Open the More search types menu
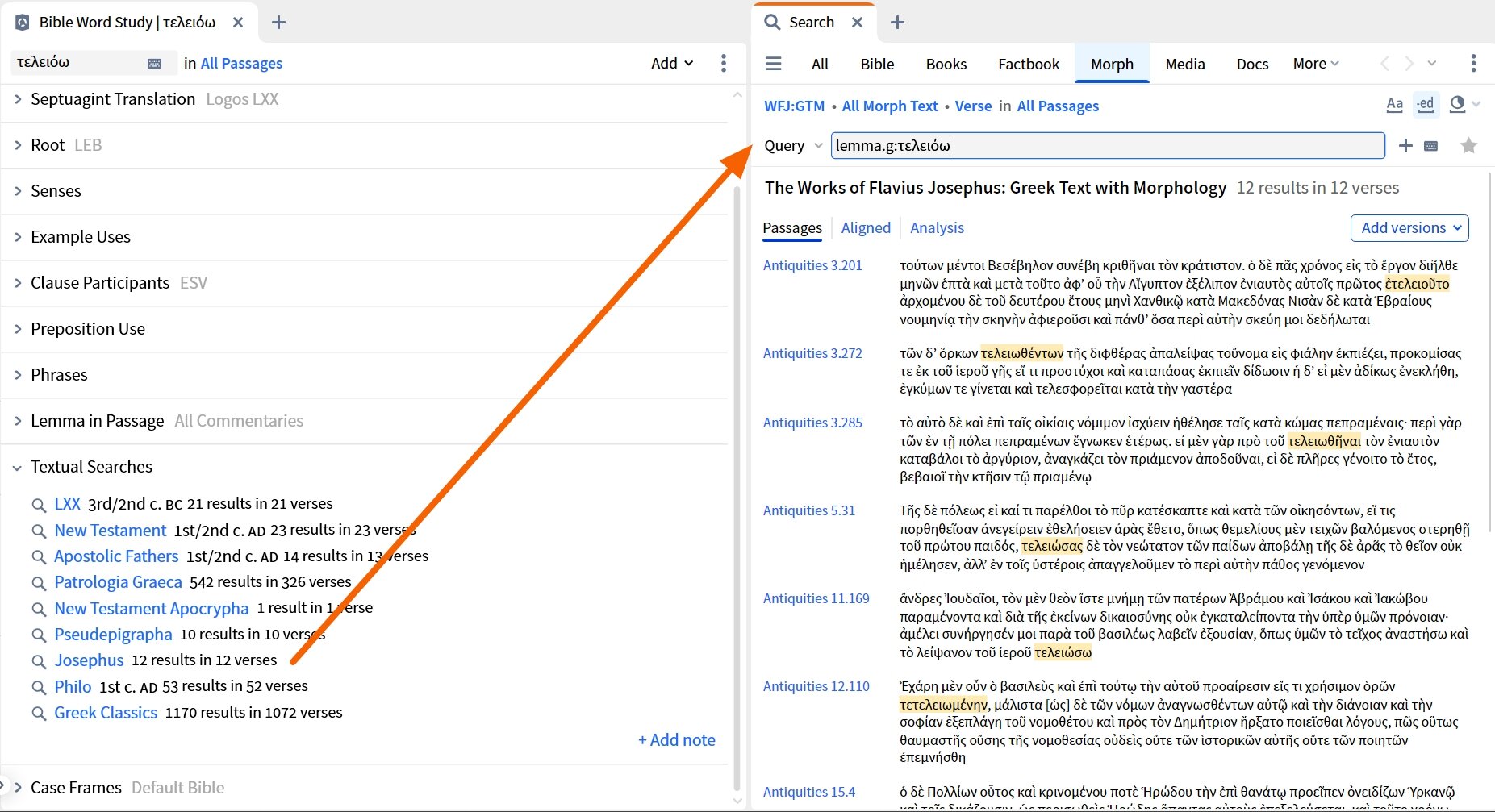The image size is (1495, 812). point(1316,63)
